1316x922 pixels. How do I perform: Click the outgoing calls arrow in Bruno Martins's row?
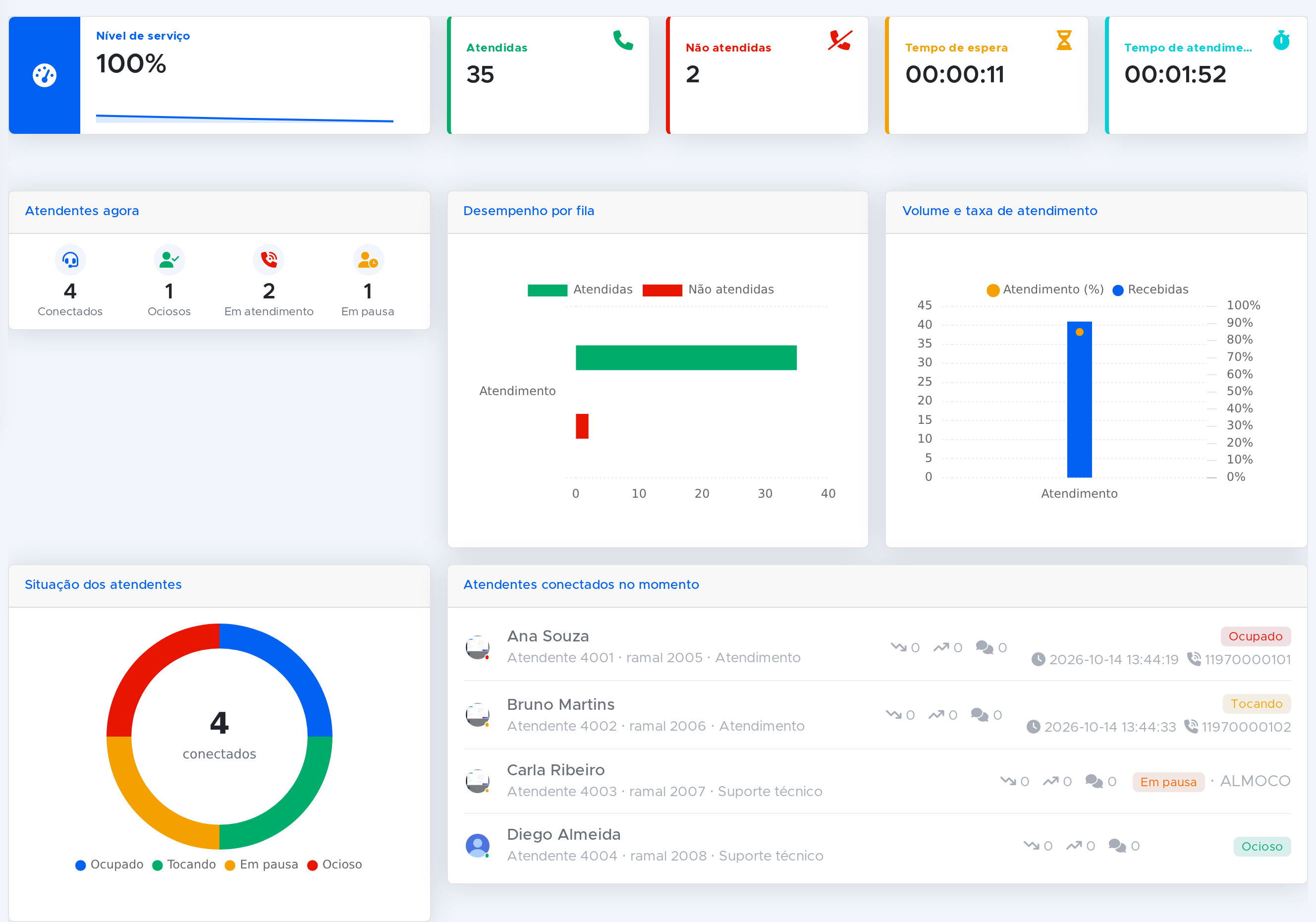click(x=936, y=715)
